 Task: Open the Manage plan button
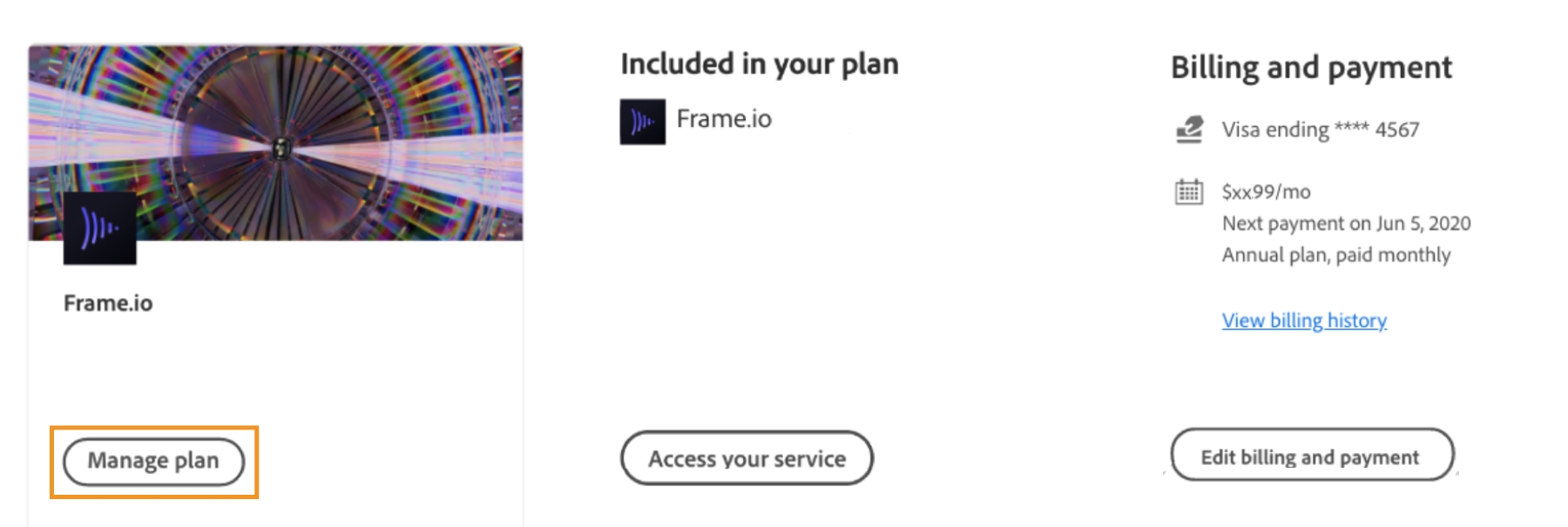[153, 461]
